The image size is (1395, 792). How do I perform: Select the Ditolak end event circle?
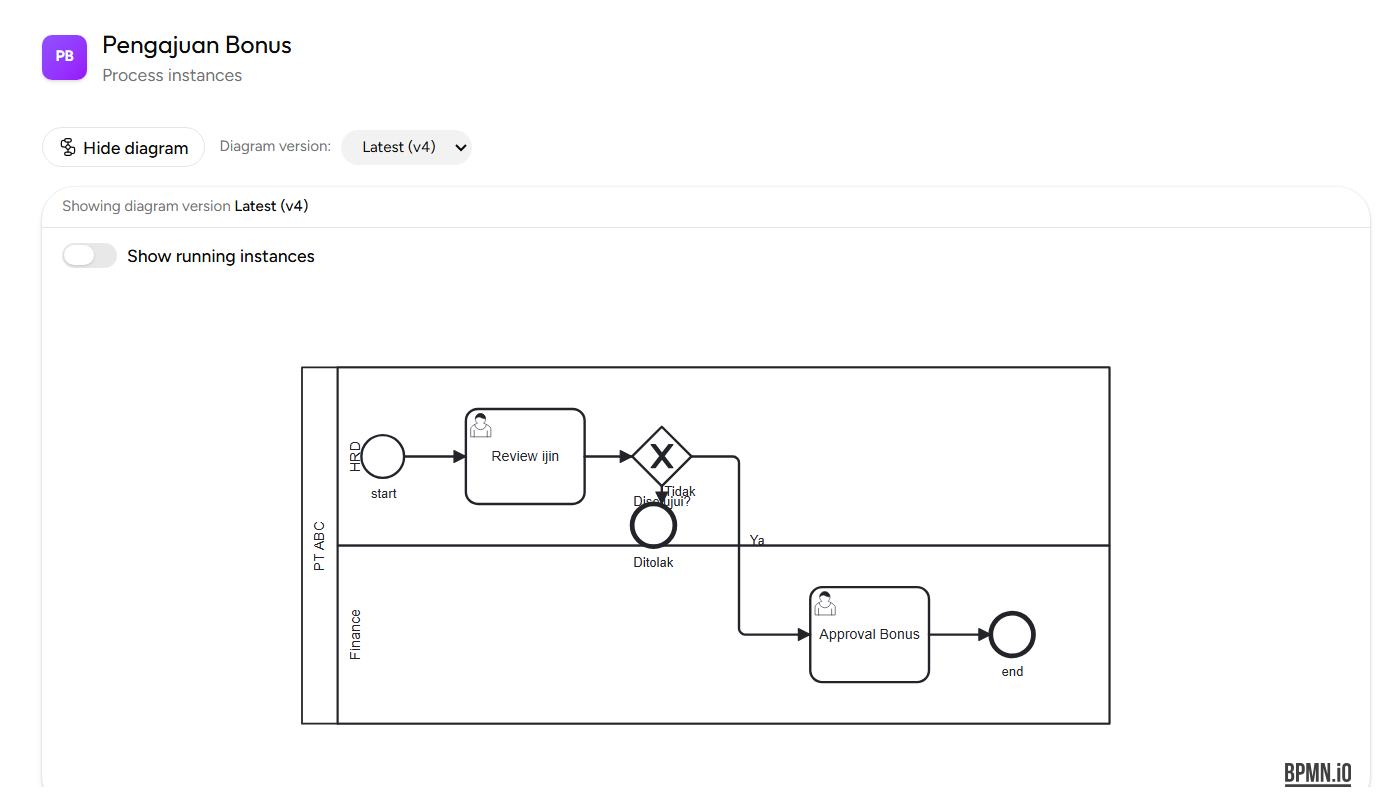click(x=654, y=525)
